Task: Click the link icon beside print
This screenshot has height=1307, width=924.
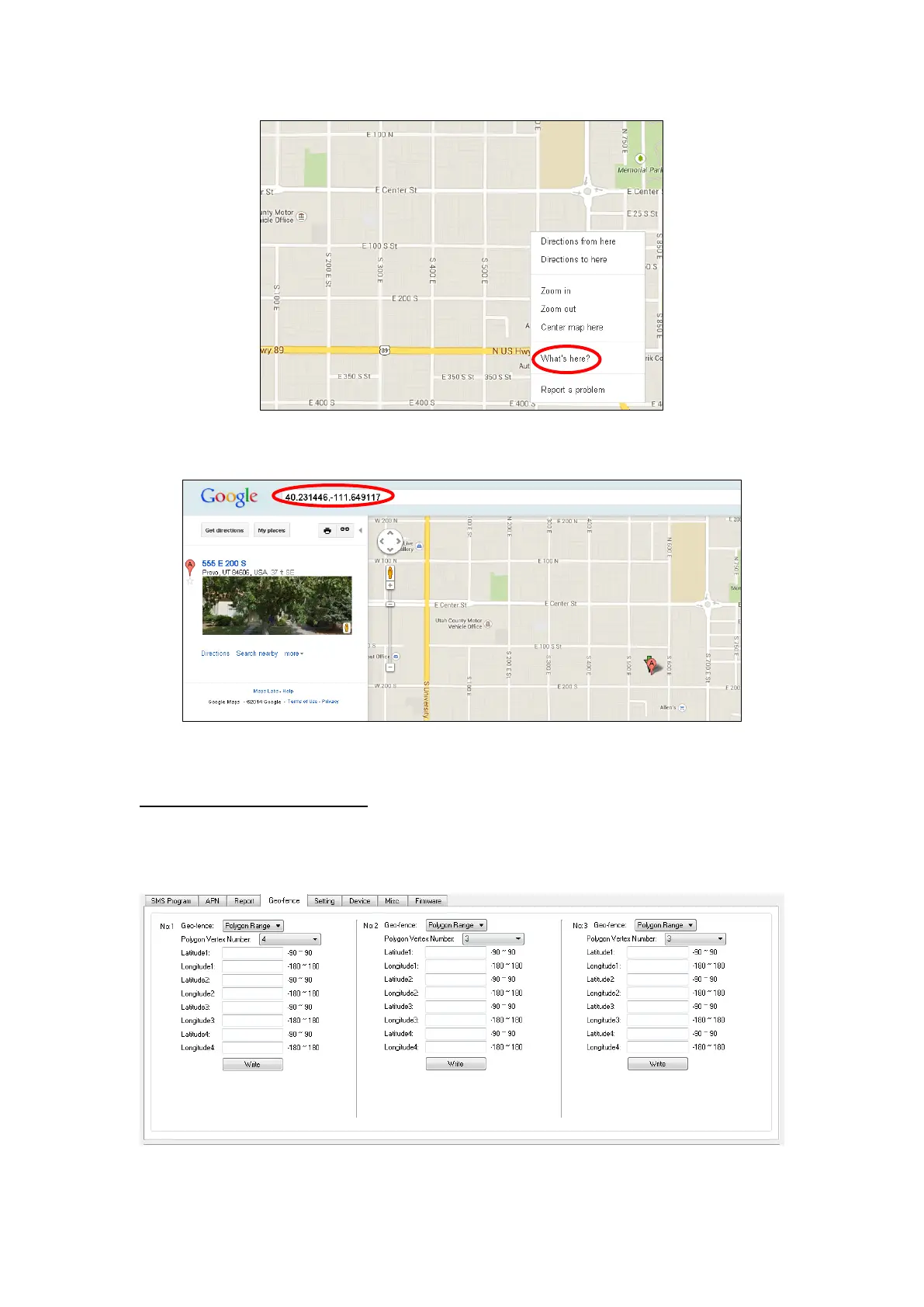Action: 344,530
